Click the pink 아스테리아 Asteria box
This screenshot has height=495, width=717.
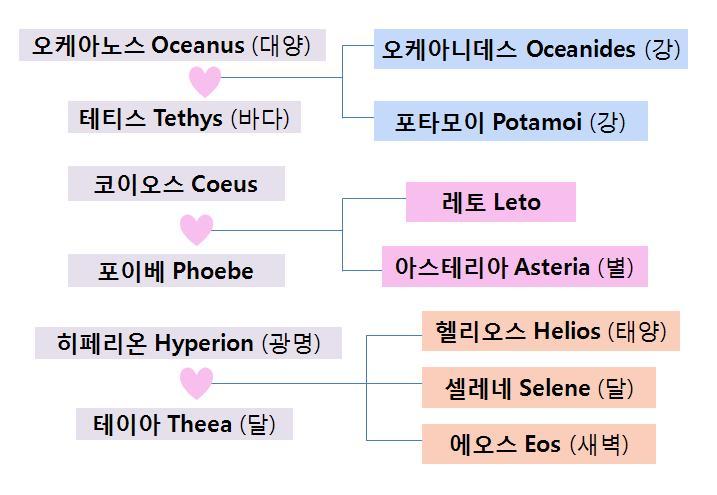coord(514,267)
